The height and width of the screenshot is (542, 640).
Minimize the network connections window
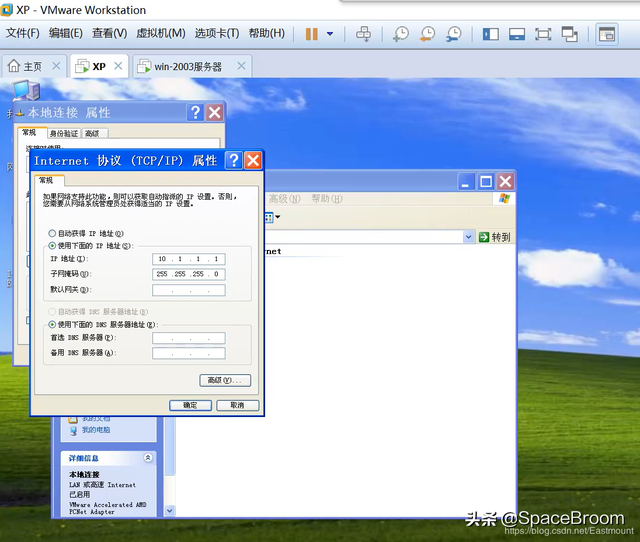click(466, 182)
